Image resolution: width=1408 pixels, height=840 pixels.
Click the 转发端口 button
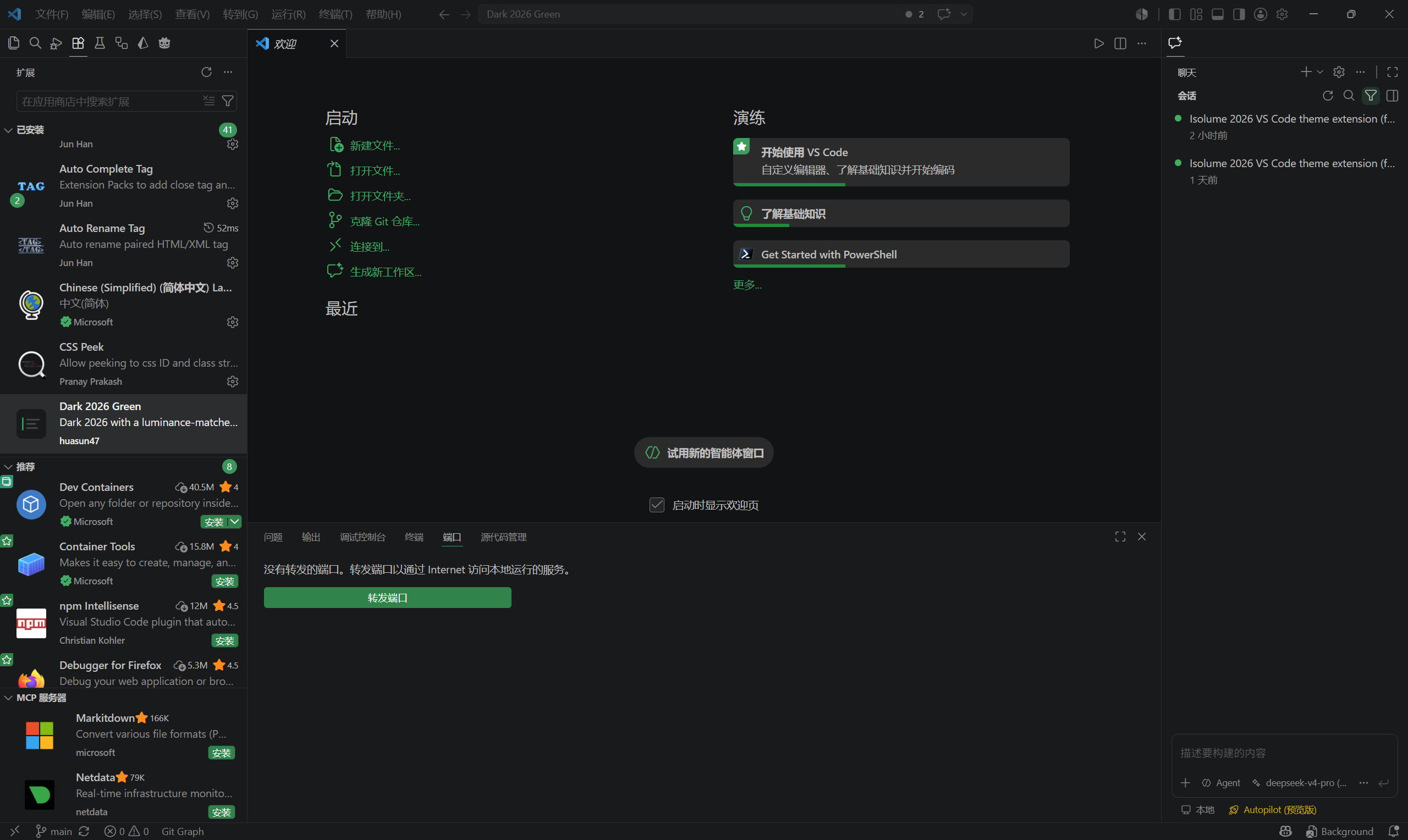(x=387, y=598)
